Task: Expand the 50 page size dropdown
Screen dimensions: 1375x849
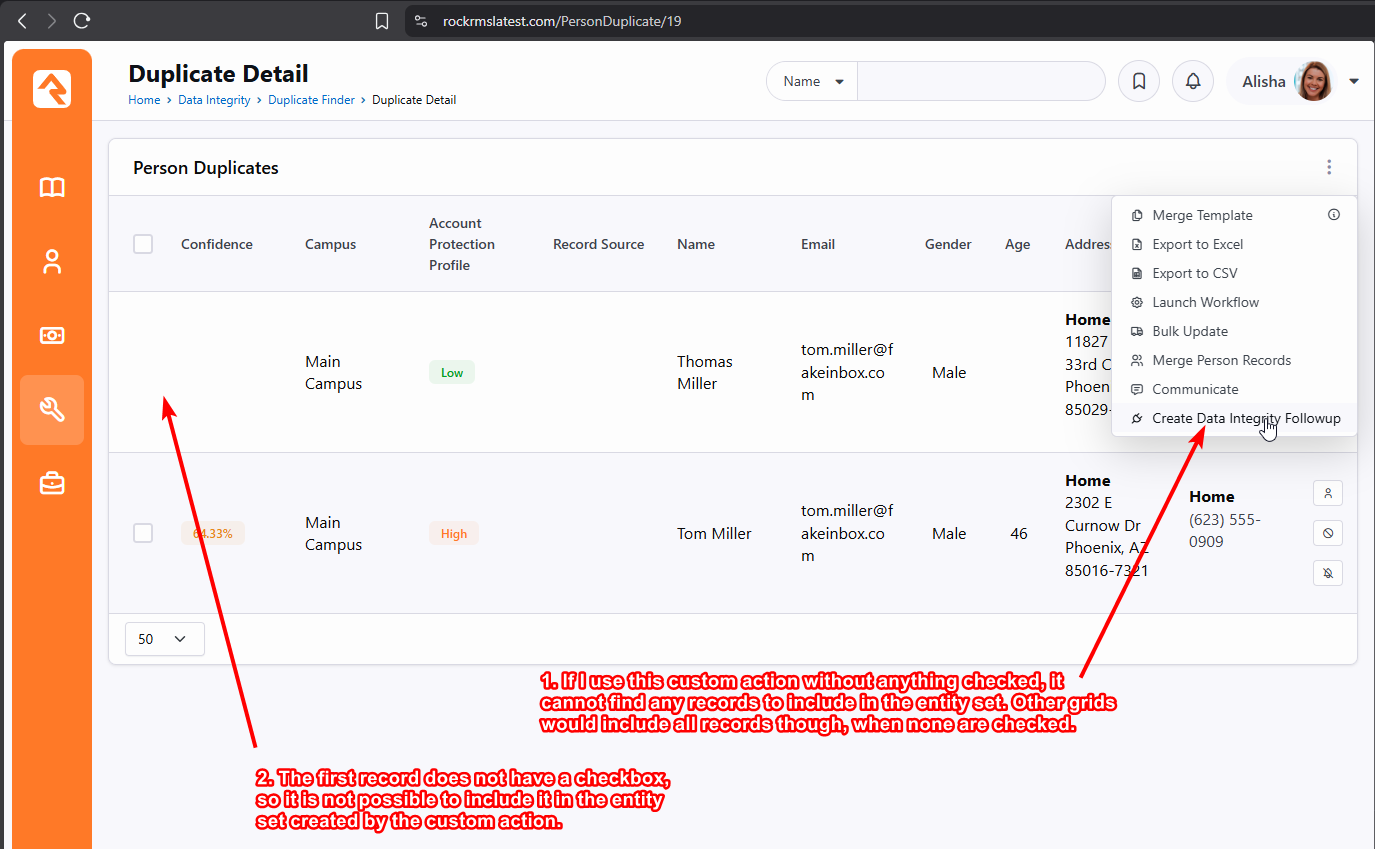Action: click(164, 639)
